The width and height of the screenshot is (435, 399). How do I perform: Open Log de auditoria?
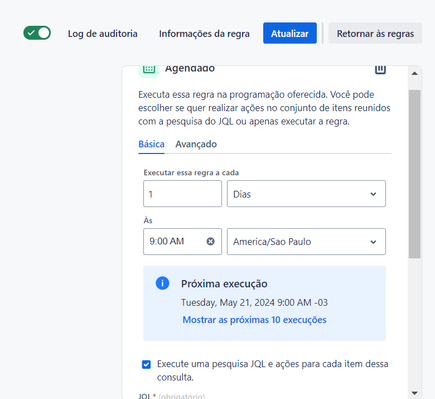(103, 34)
